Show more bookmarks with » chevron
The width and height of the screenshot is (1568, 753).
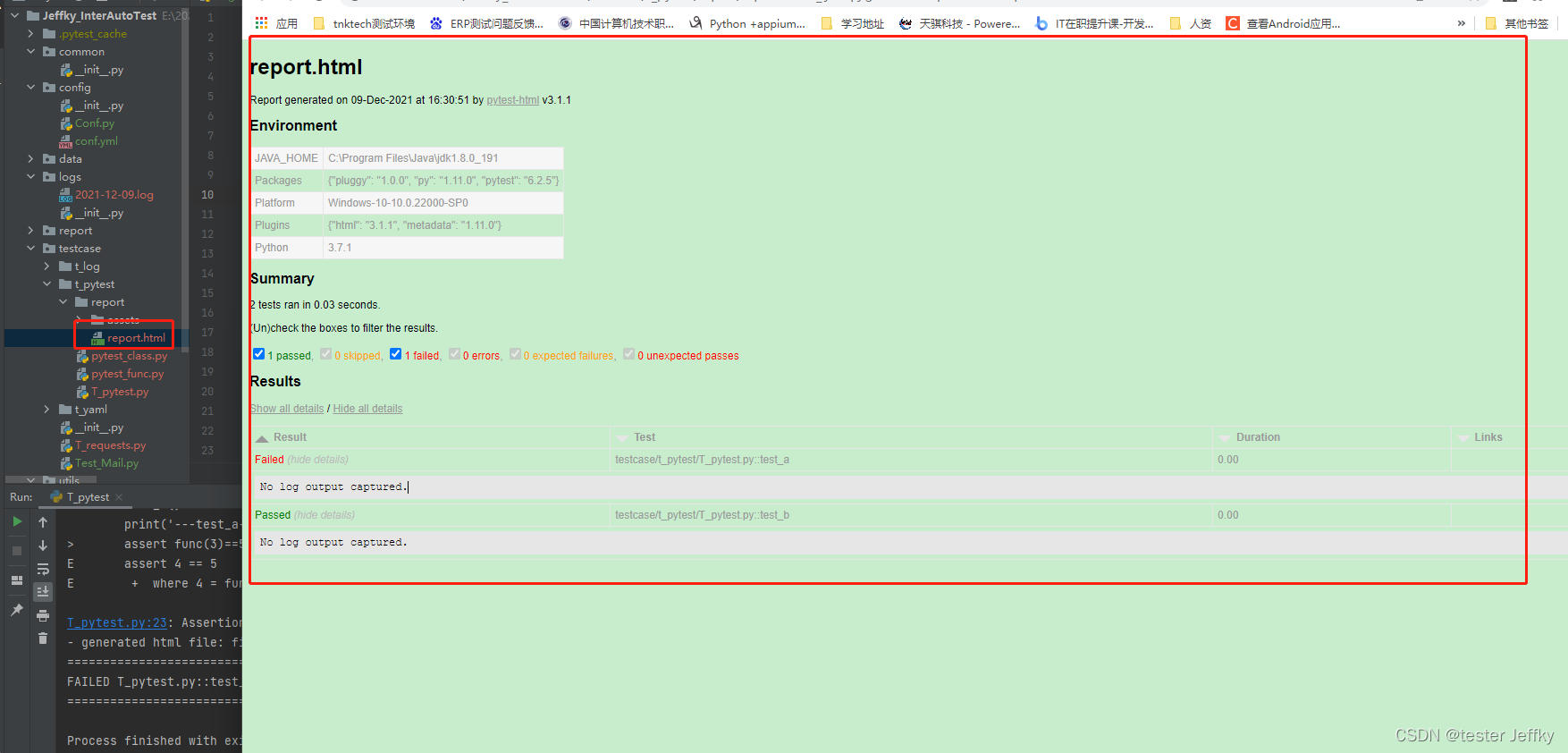coord(1462,23)
